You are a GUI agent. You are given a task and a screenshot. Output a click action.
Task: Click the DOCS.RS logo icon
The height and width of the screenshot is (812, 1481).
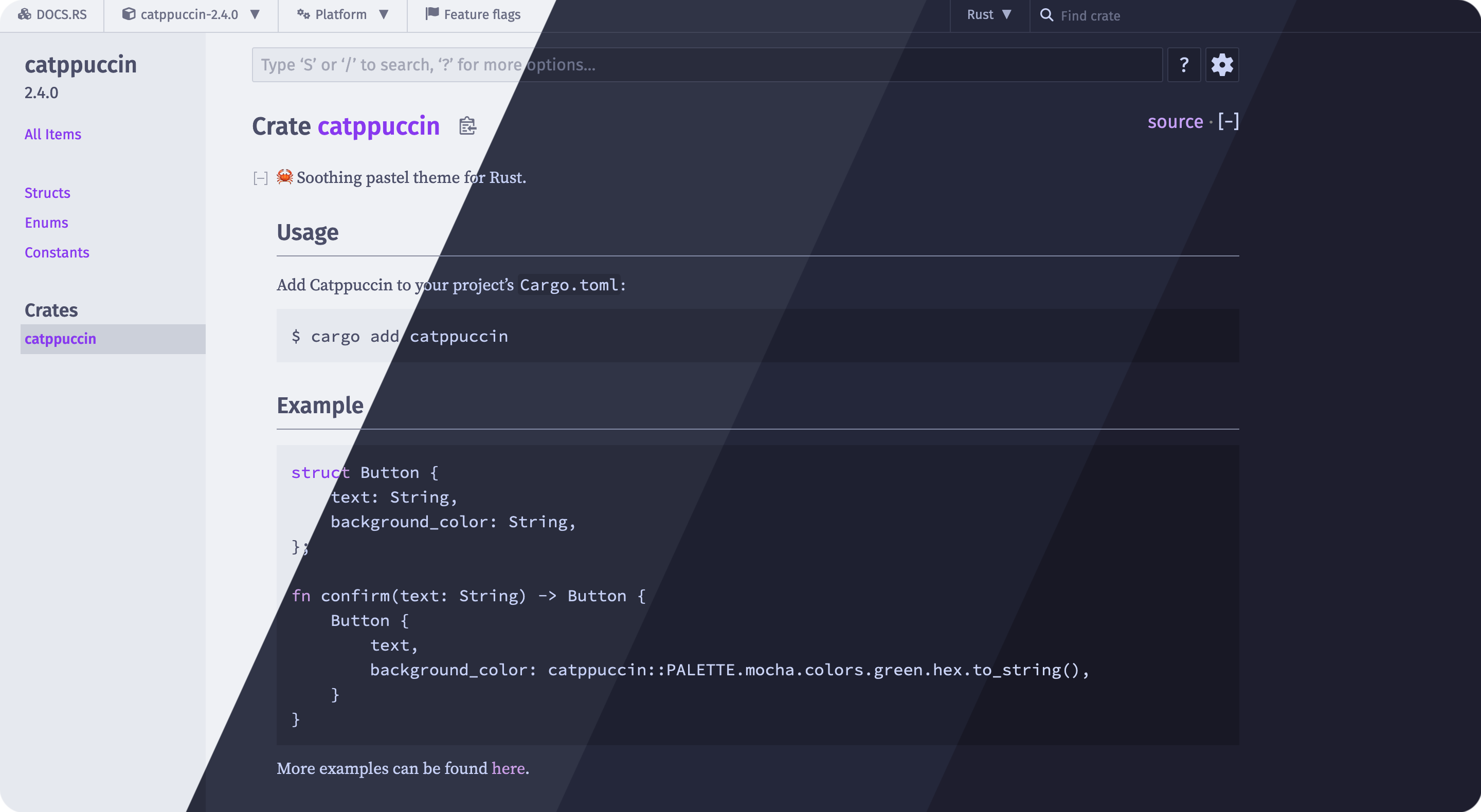[x=25, y=14]
